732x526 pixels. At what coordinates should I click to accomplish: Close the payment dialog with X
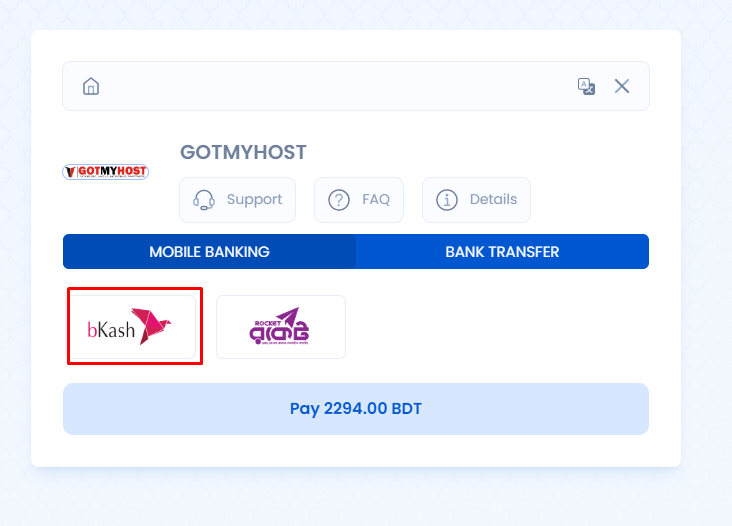click(622, 86)
